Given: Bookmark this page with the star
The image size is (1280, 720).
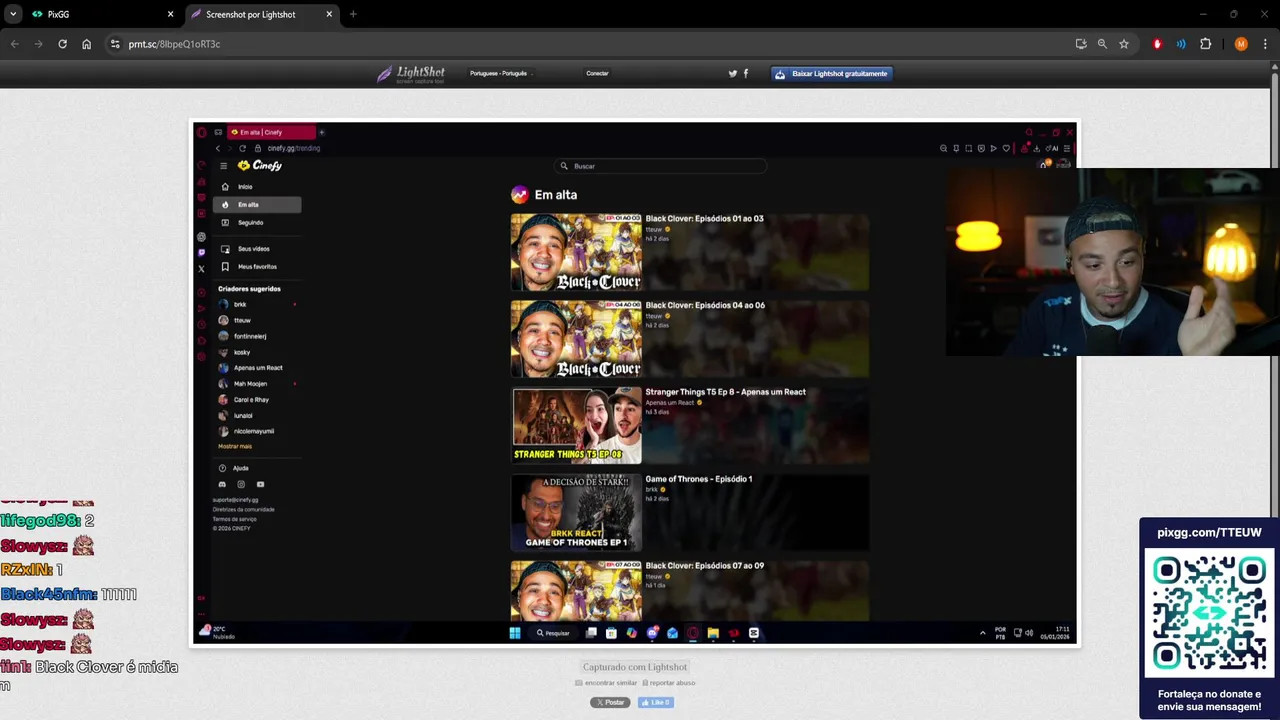Looking at the screenshot, I should [x=1124, y=44].
